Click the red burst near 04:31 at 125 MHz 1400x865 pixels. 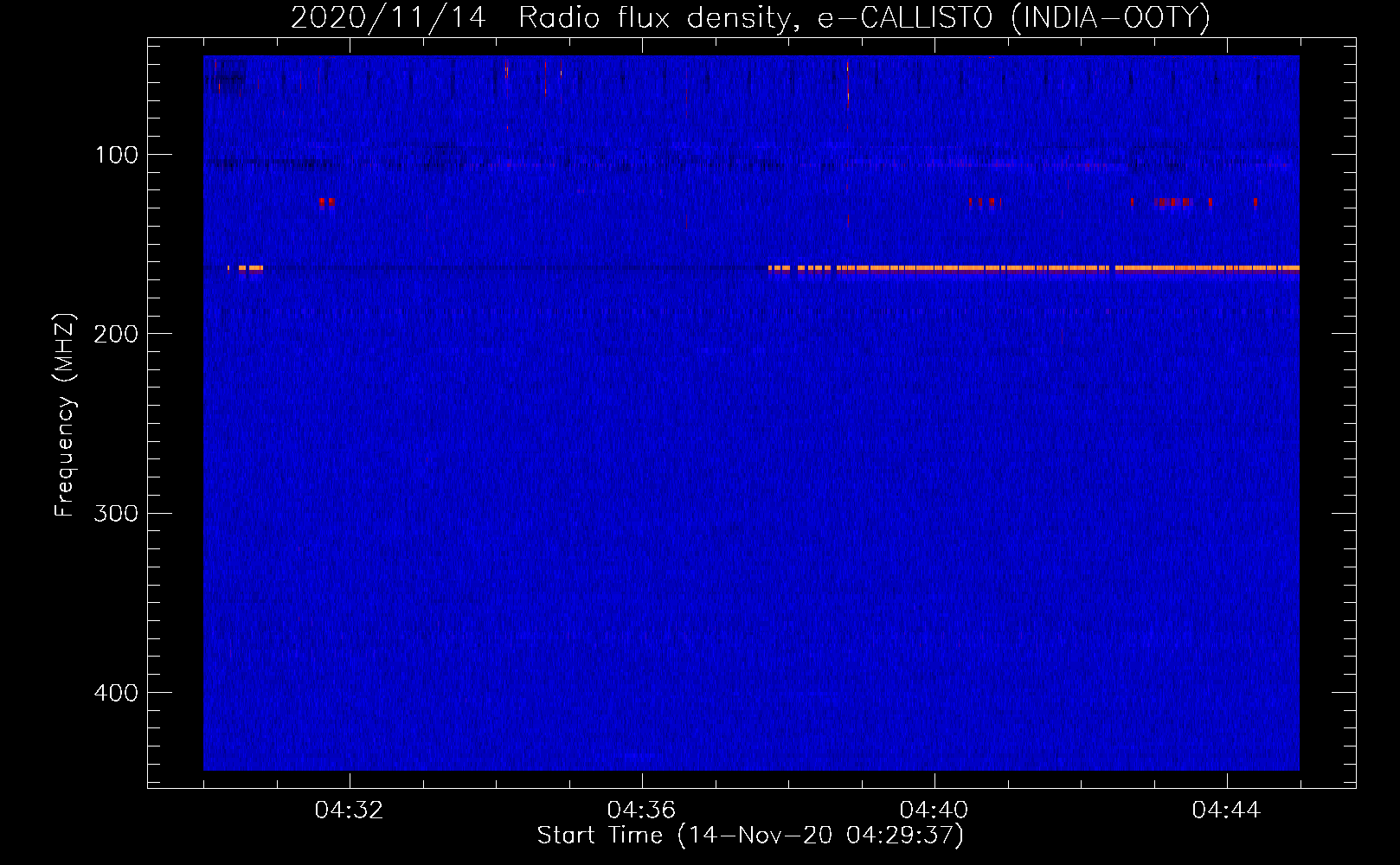326,203
